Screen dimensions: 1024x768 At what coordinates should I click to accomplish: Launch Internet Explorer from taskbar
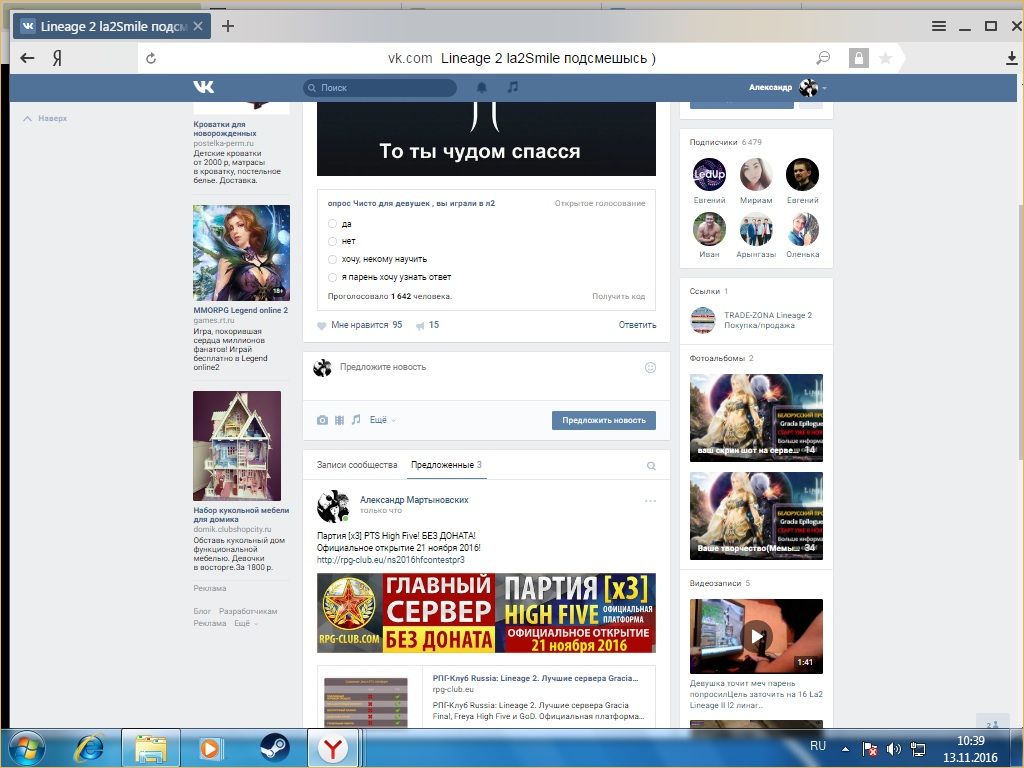click(x=88, y=748)
